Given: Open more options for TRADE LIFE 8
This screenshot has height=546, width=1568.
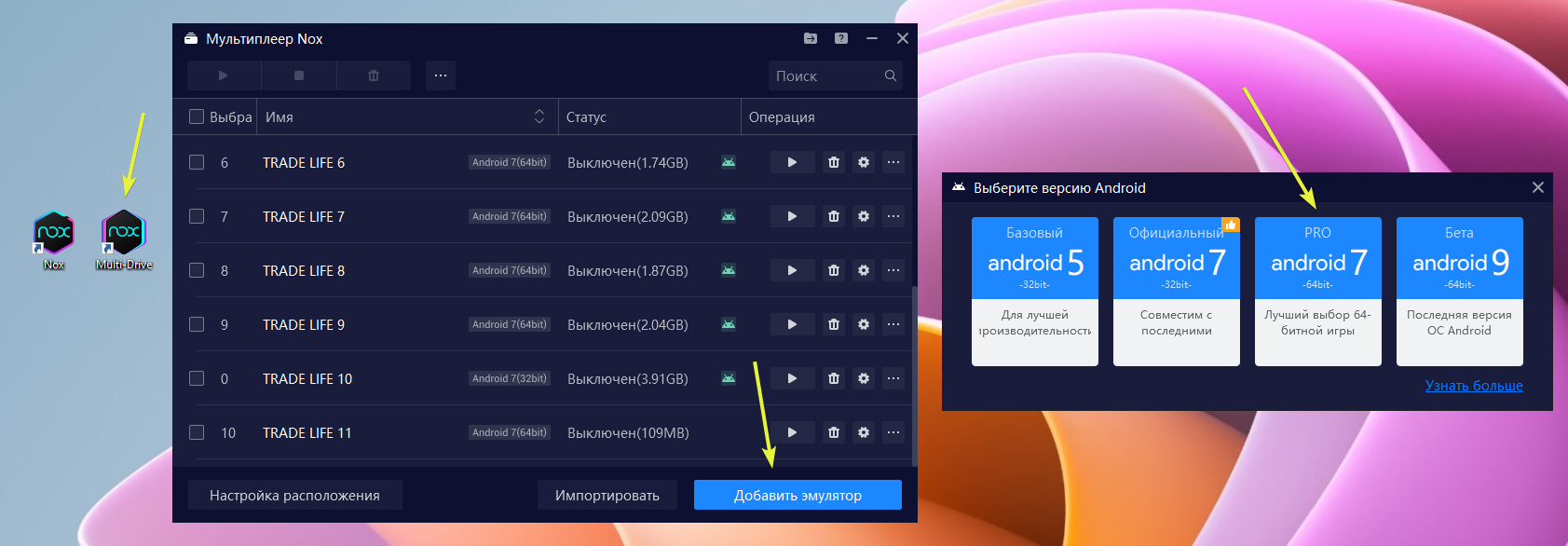Looking at the screenshot, I should [x=893, y=270].
